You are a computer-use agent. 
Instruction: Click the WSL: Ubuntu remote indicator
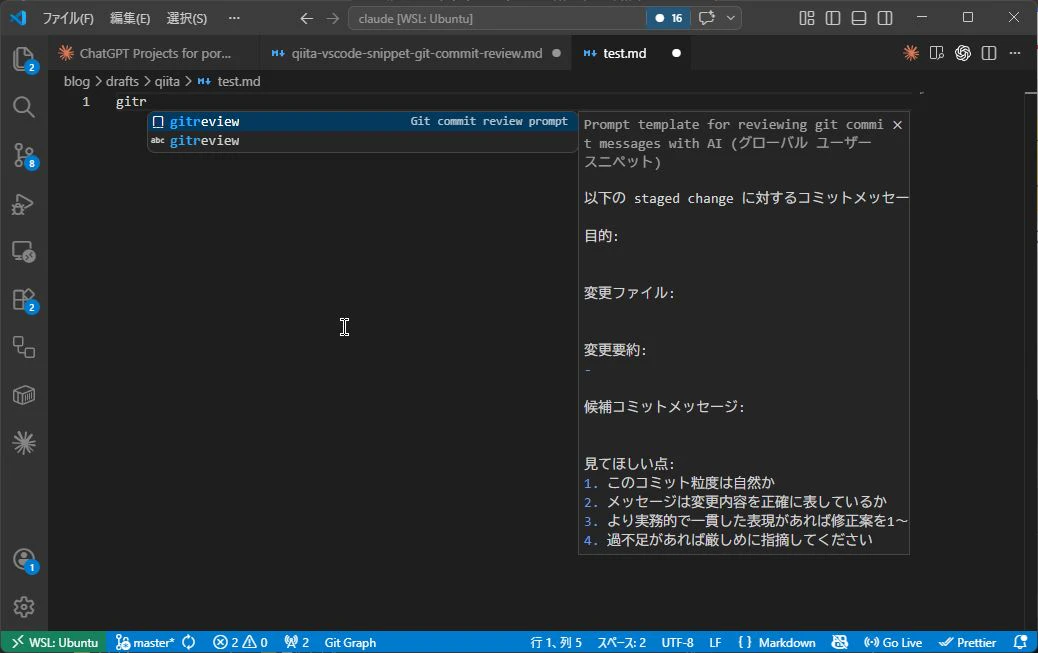pos(54,642)
